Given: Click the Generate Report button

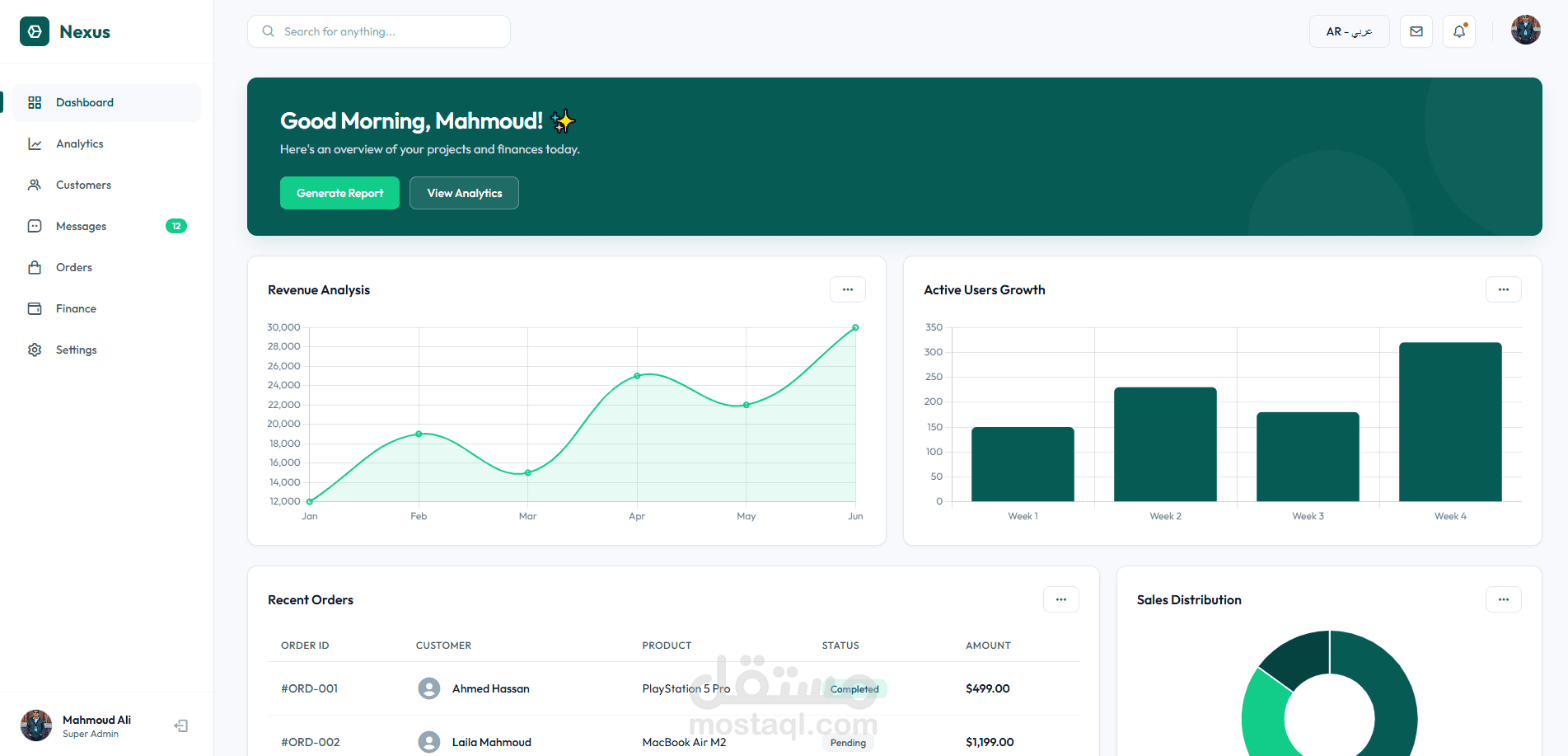Looking at the screenshot, I should pos(339,193).
